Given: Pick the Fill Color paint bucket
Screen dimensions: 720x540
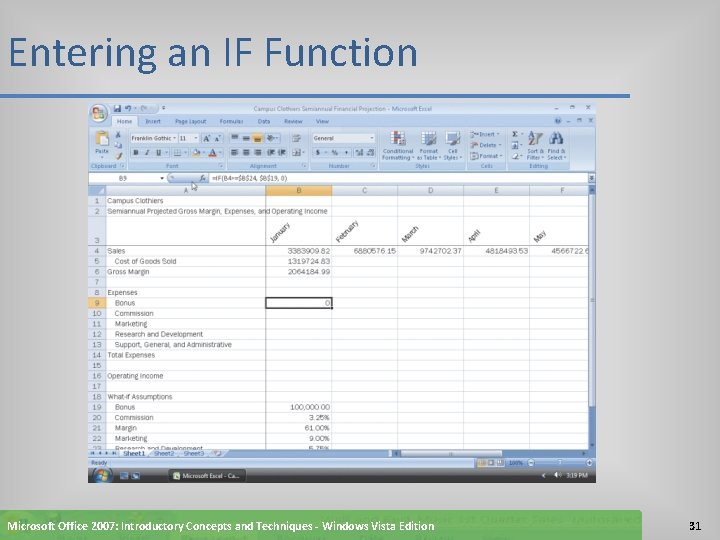Looking at the screenshot, I should [196, 152].
